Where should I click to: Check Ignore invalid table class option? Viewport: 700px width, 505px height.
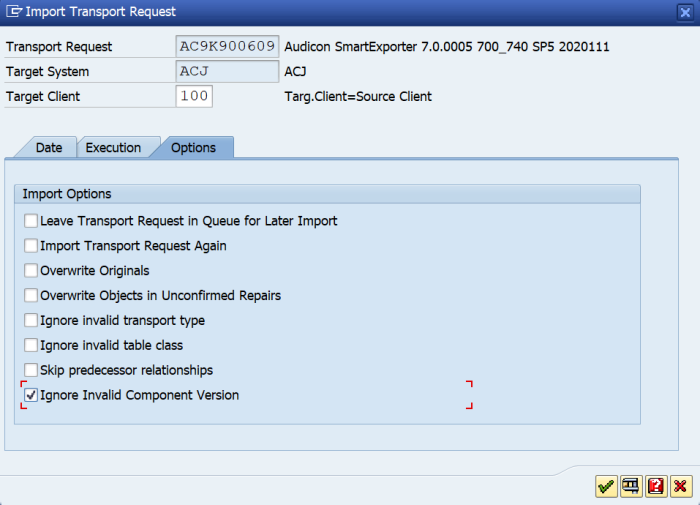31,345
